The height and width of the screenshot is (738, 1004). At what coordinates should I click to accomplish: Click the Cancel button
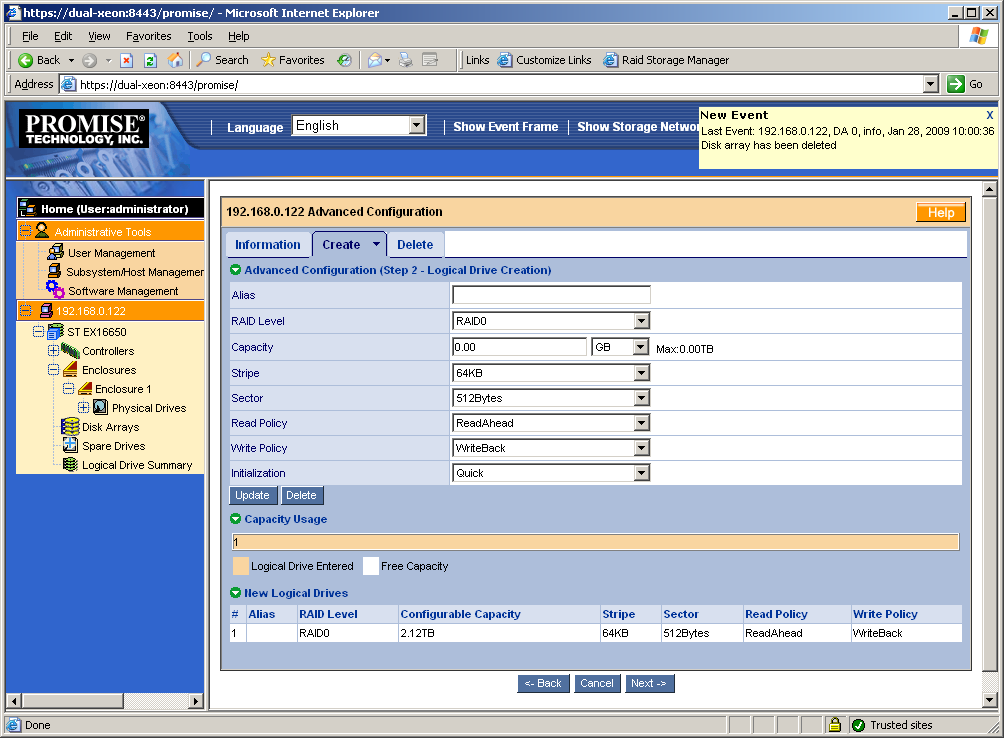pyautogui.click(x=597, y=683)
